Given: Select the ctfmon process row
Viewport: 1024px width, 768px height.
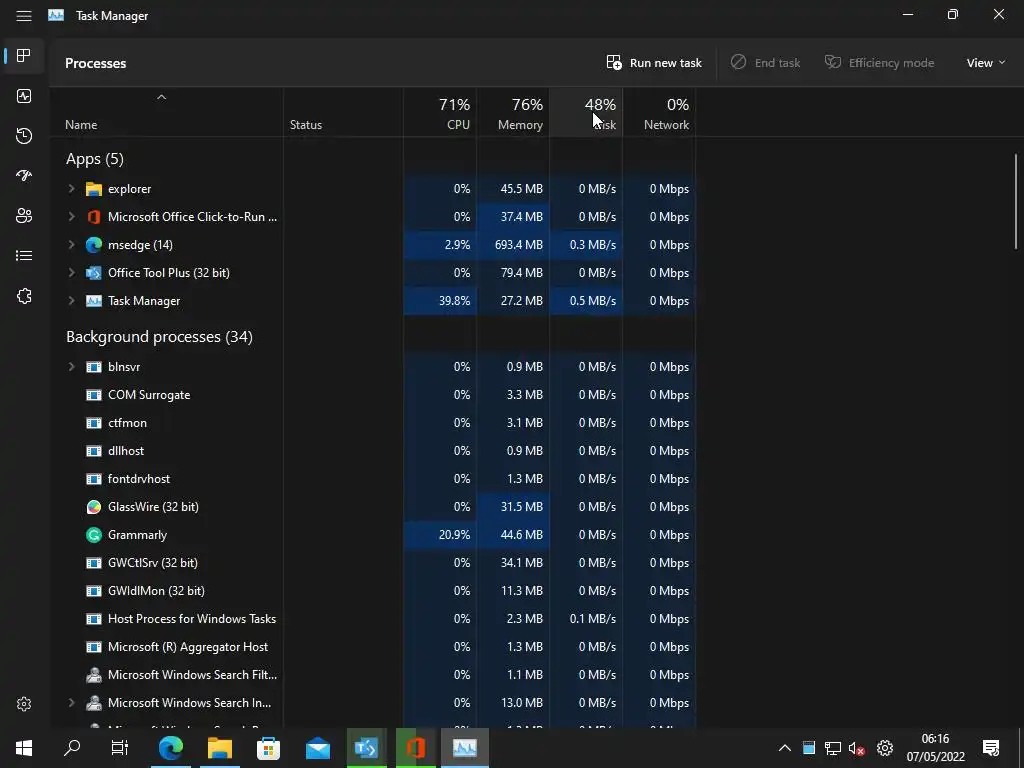Looking at the screenshot, I should [x=372, y=423].
